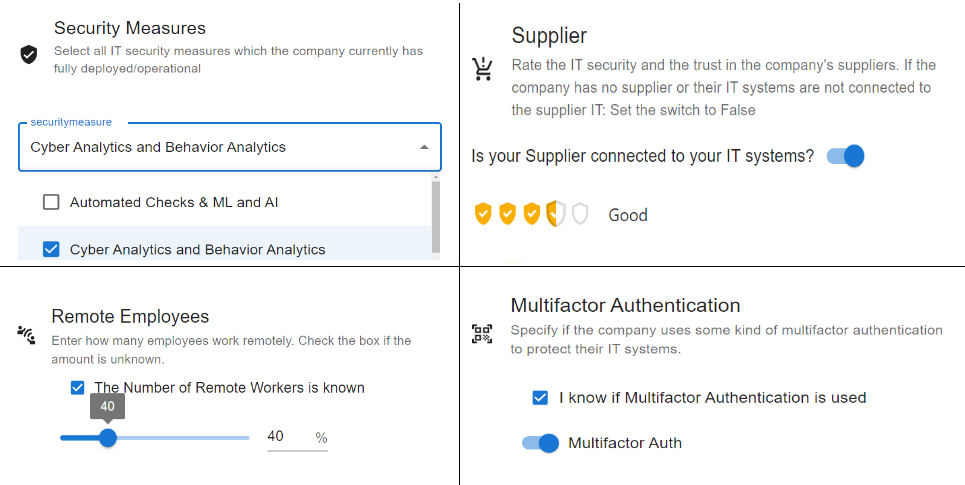Check Automated Checks & ML and AI

point(51,202)
